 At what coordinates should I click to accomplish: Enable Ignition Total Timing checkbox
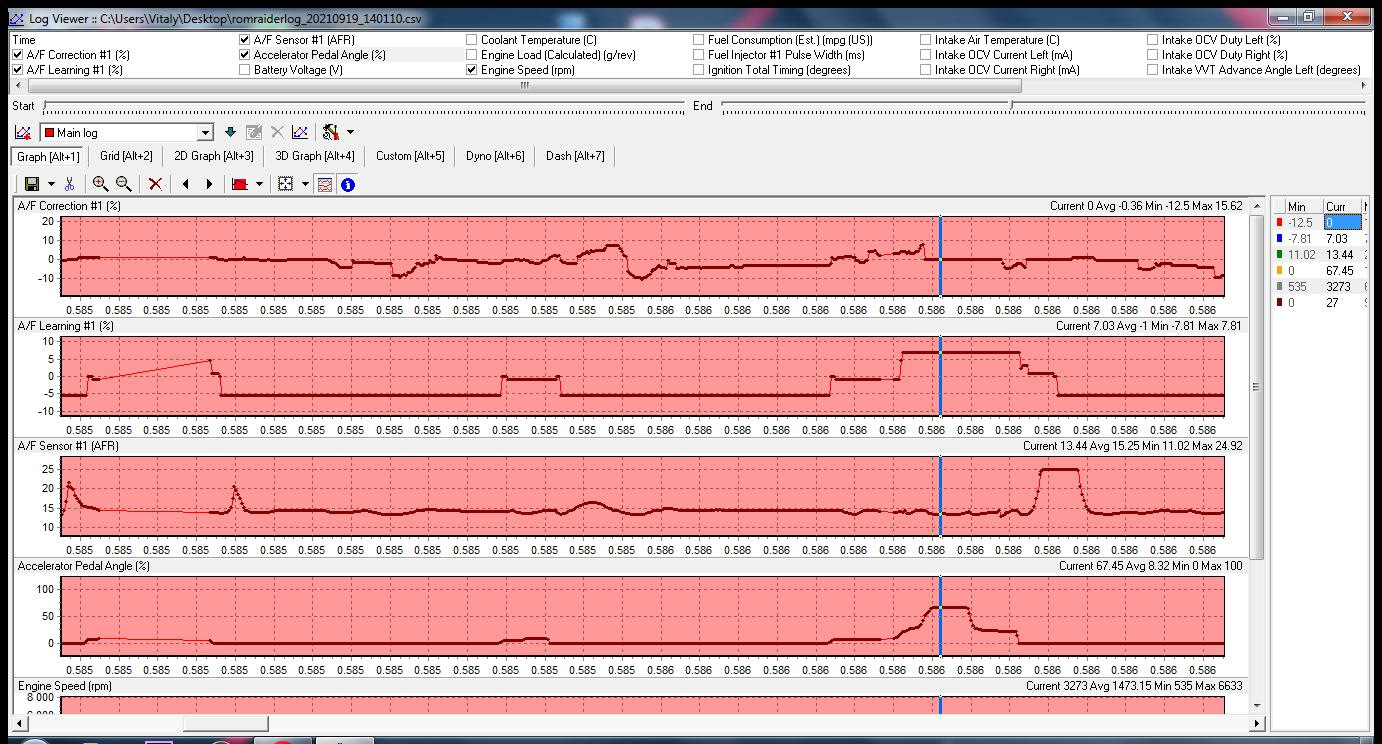[x=699, y=70]
